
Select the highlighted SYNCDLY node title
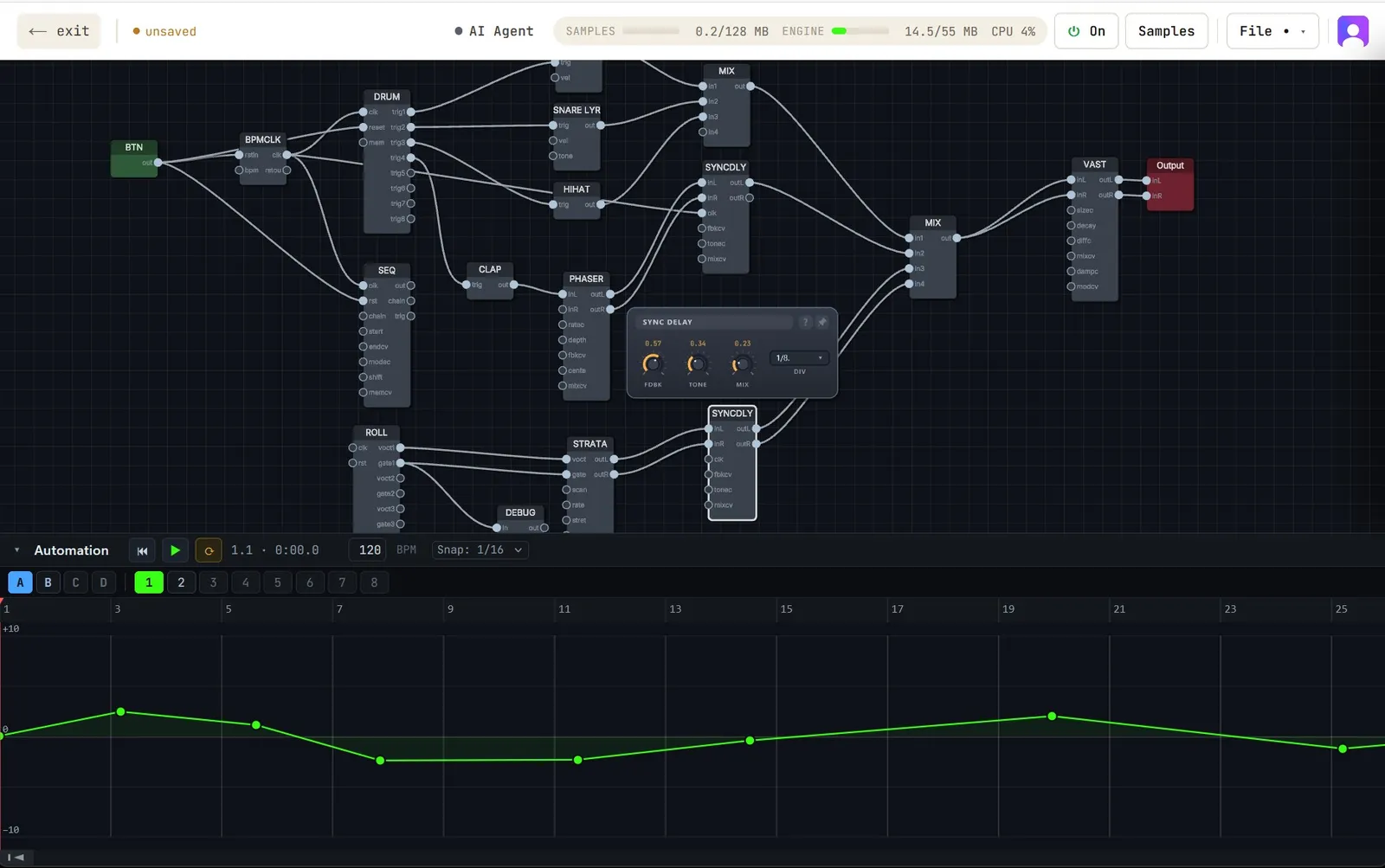[732, 414]
